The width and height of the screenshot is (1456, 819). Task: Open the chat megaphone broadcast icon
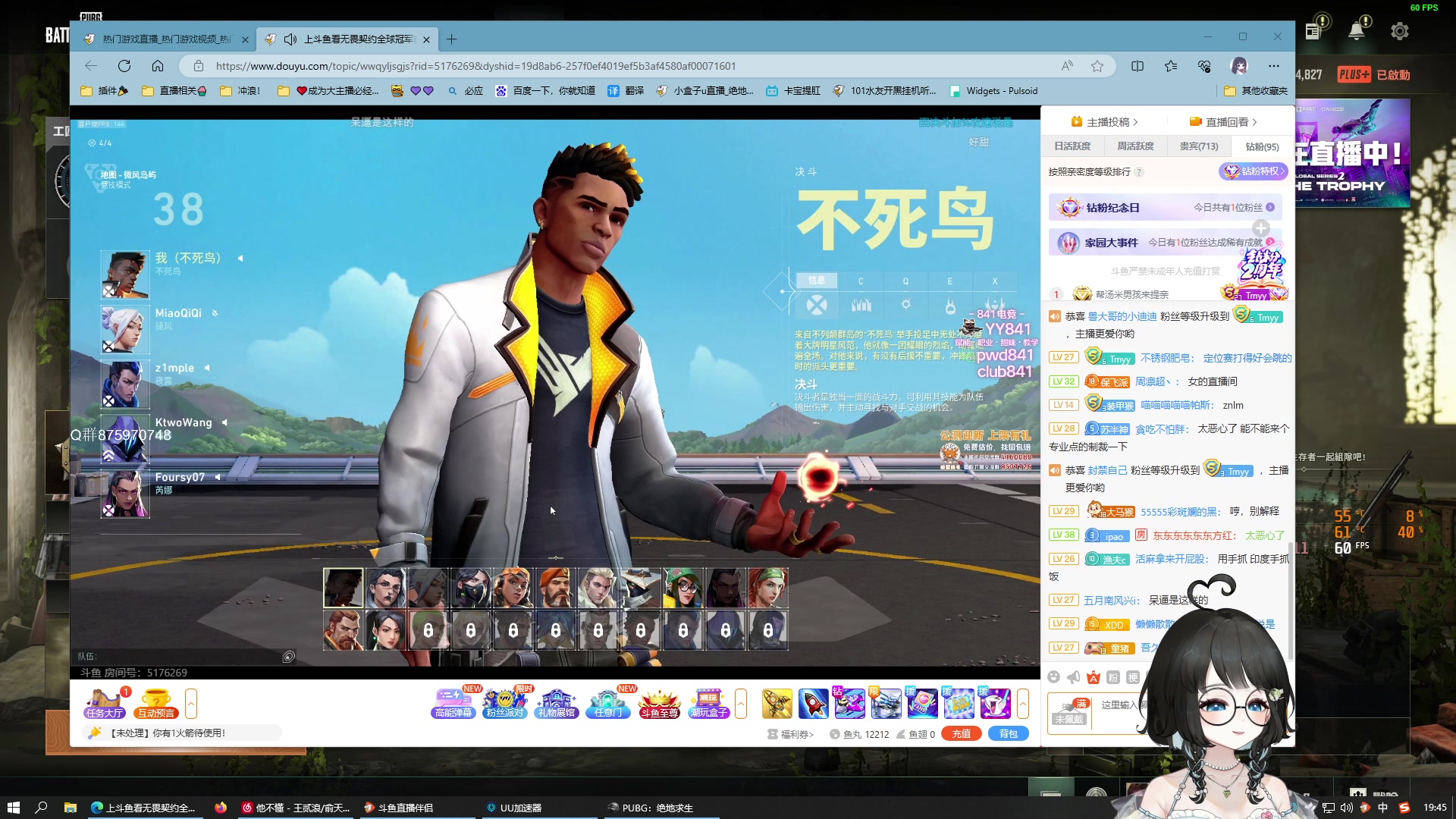point(1073,677)
